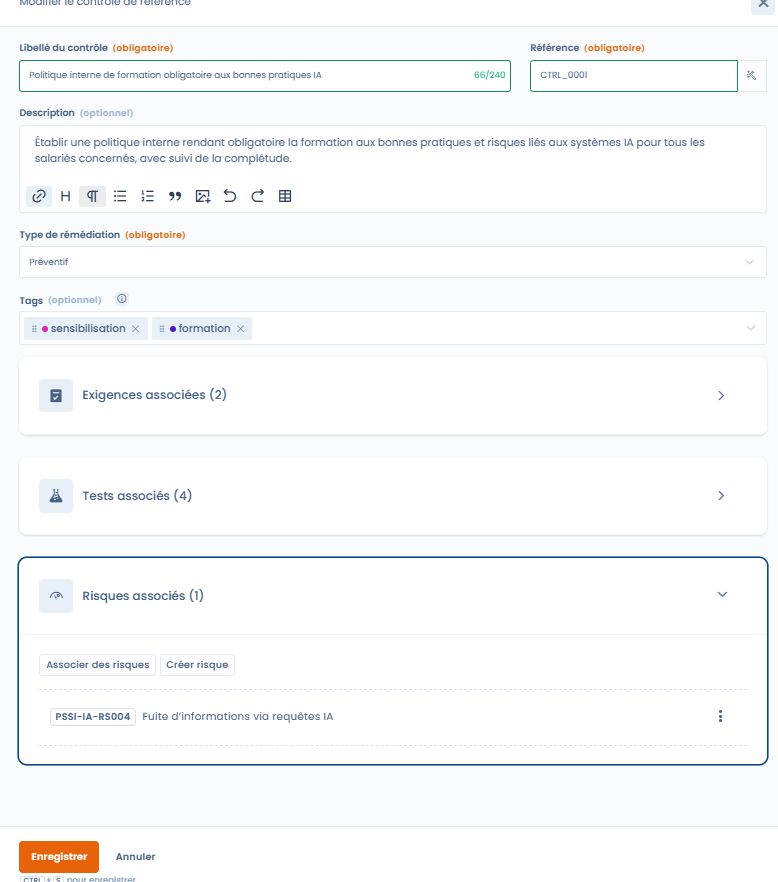Insert a bulleted list

[120, 196]
